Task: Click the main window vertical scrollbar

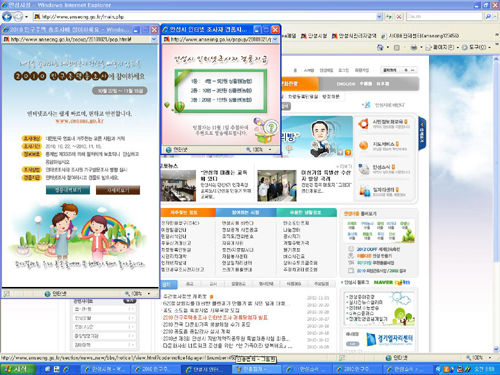Action: (x=497, y=203)
